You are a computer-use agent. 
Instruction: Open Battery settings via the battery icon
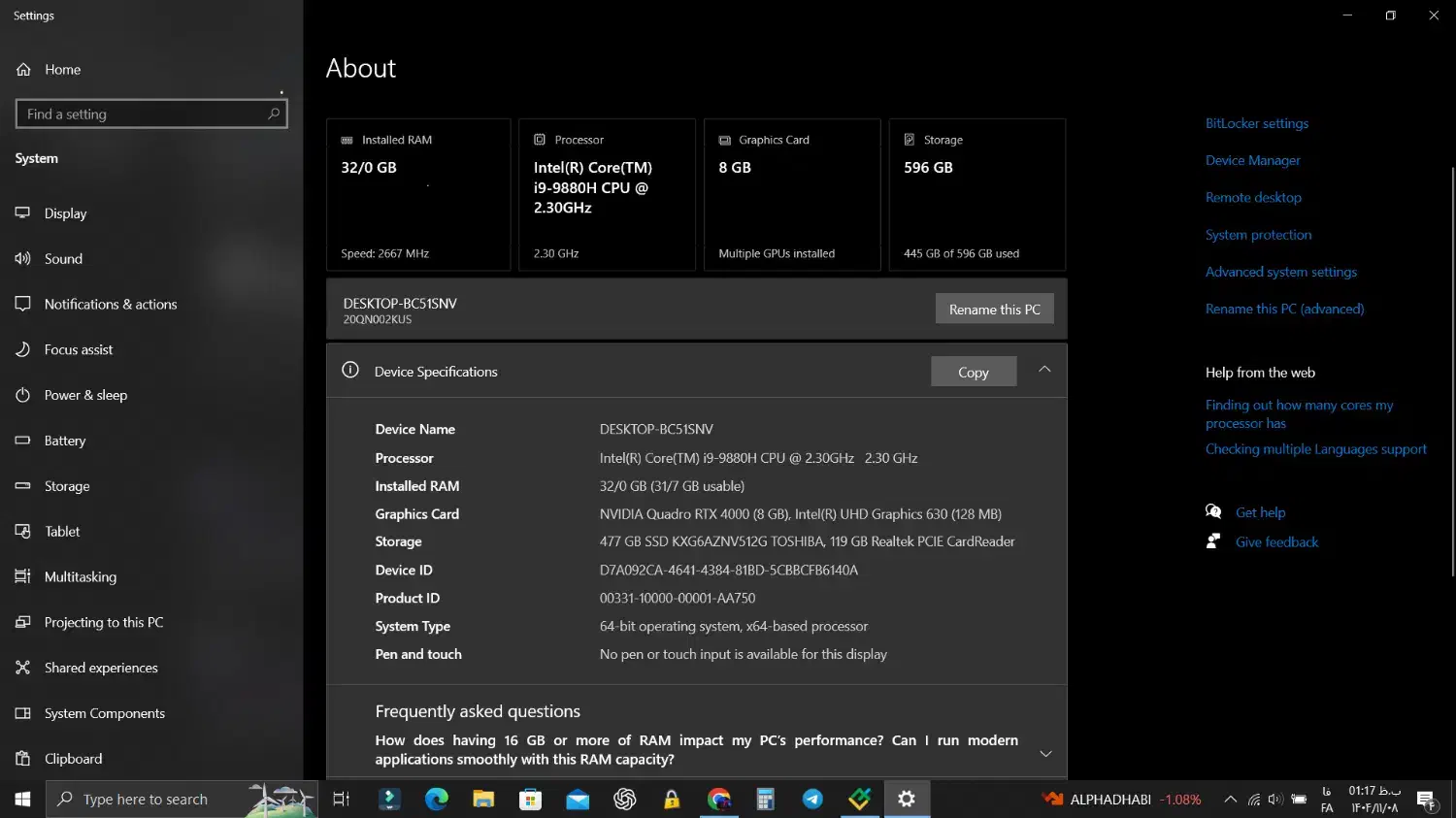[x=23, y=440]
